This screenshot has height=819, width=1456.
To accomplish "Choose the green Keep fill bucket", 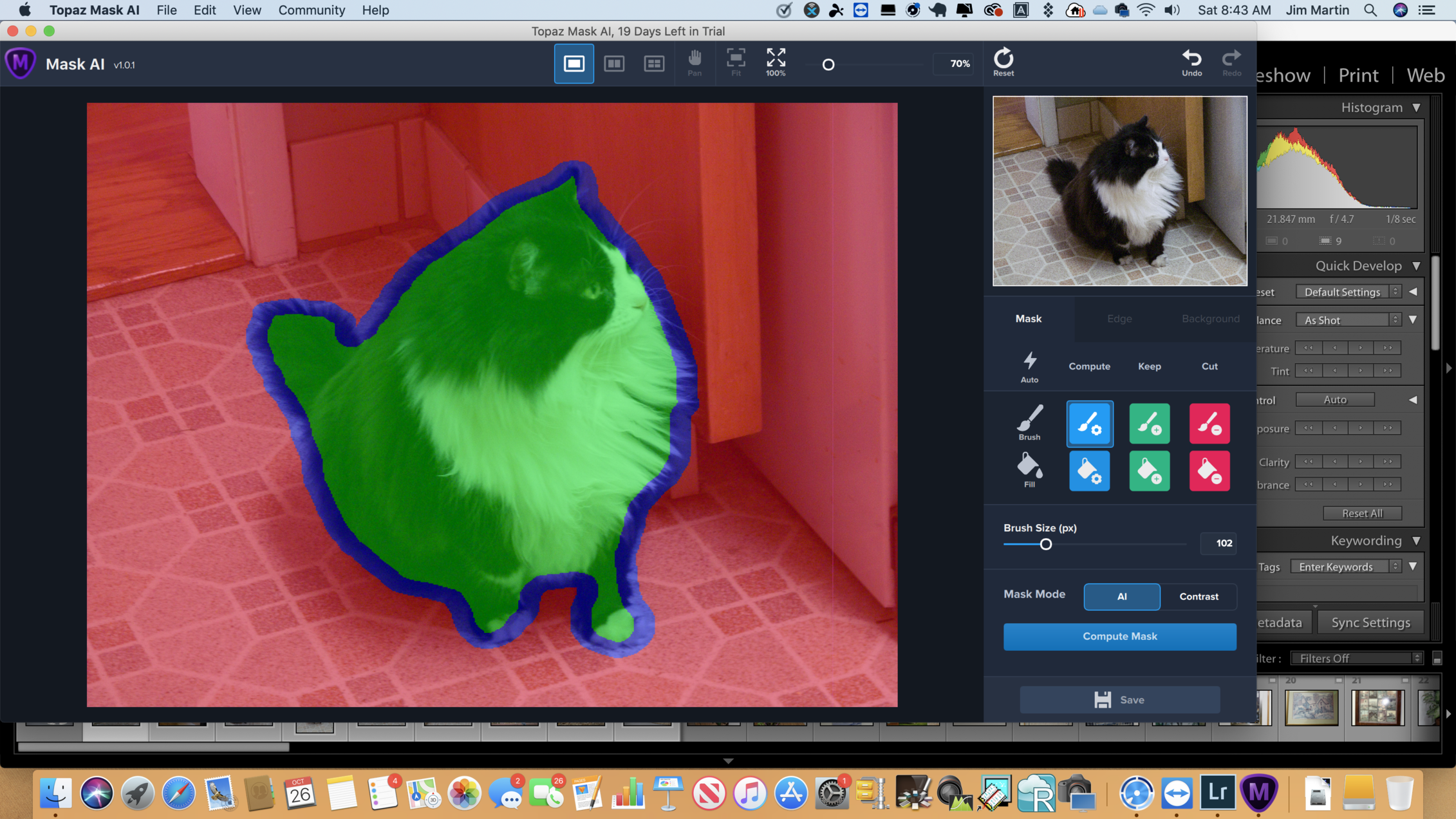I will (1149, 471).
